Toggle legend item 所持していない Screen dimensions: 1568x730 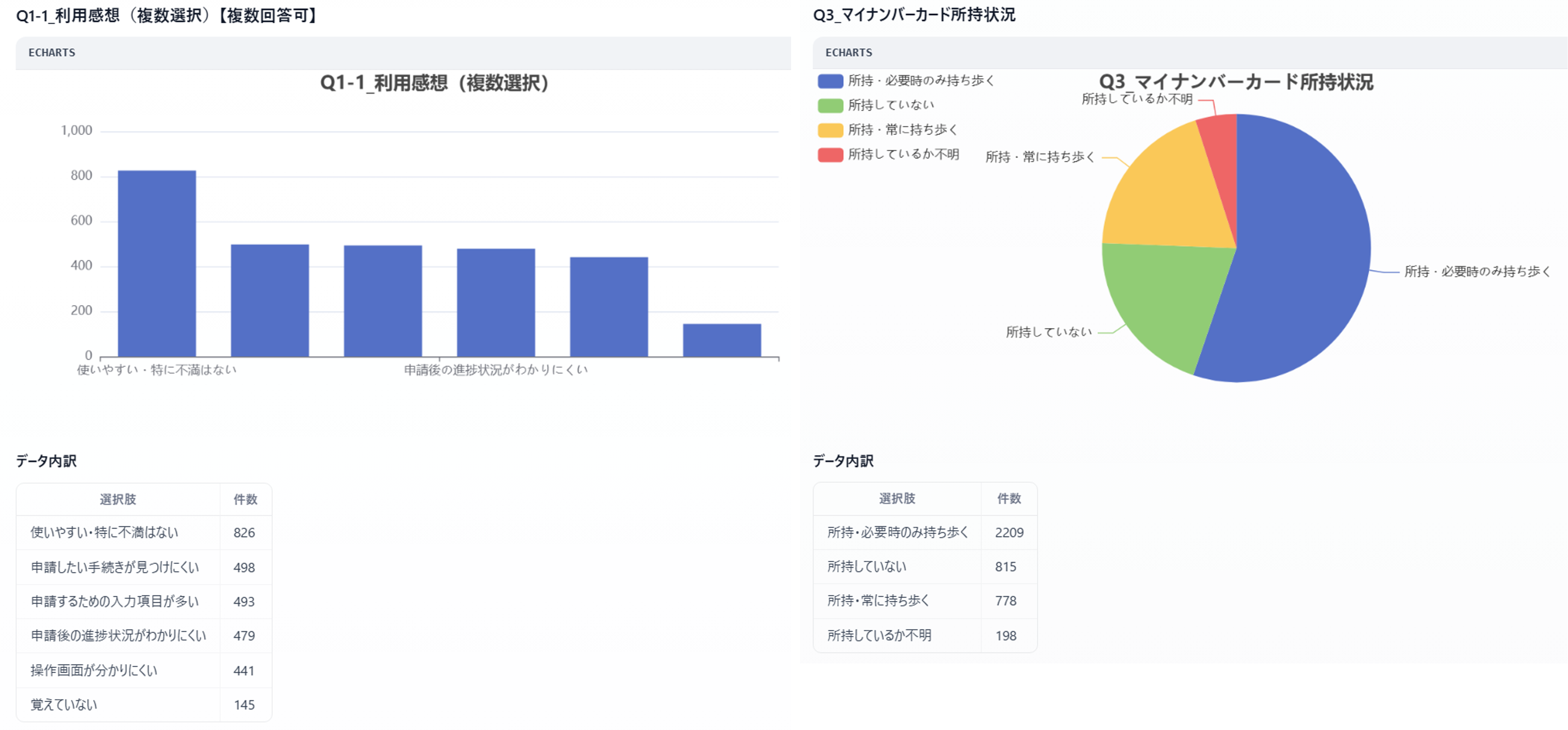876,105
